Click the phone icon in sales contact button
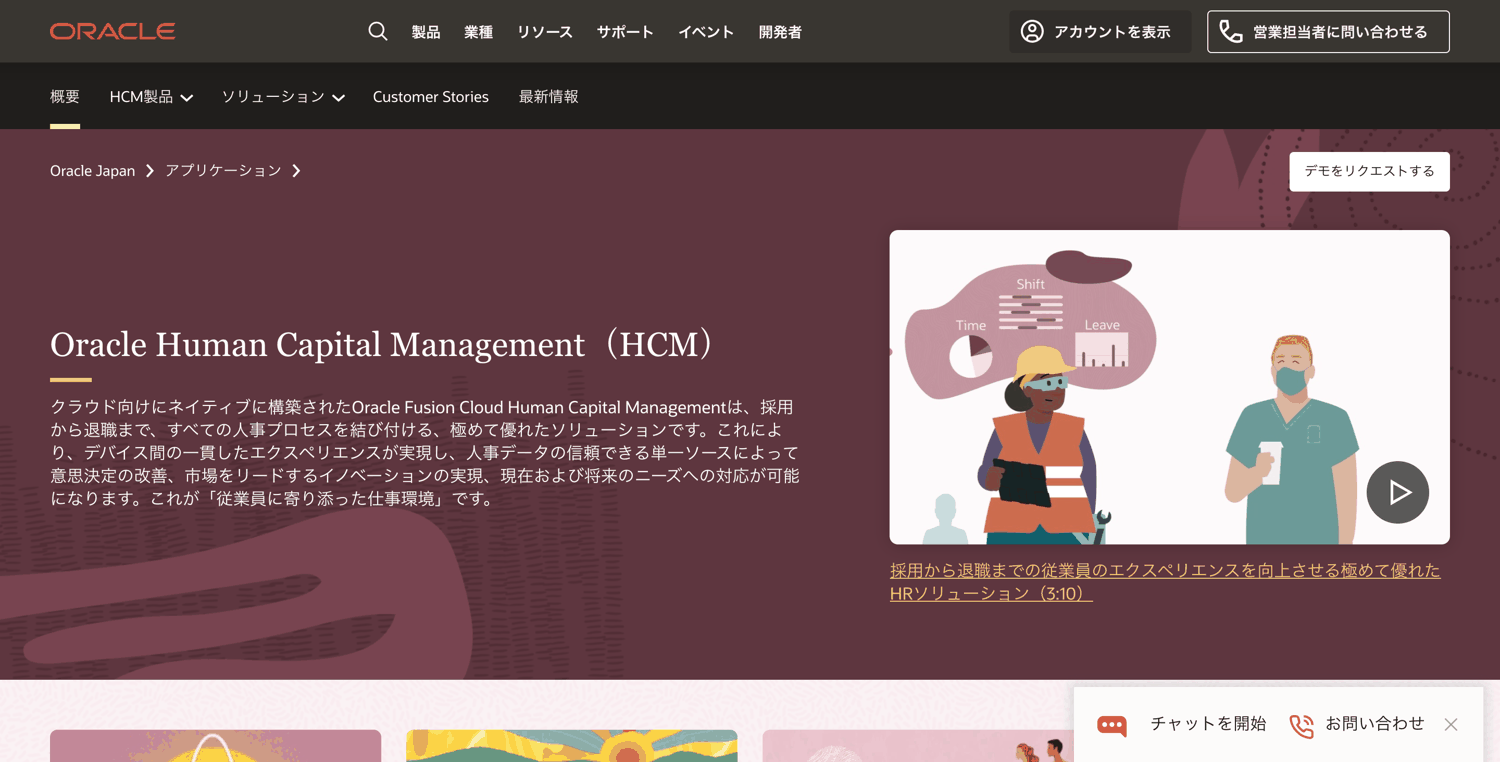Image resolution: width=1500 pixels, height=762 pixels. click(1231, 32)
